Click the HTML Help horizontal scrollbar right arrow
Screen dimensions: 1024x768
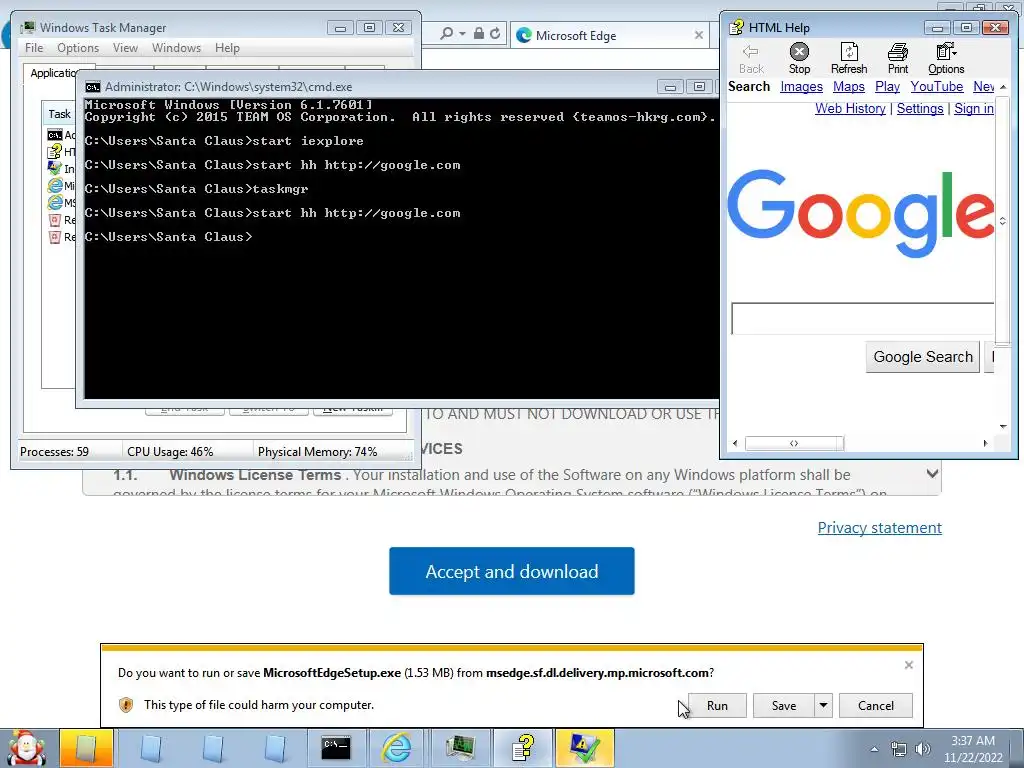click(985, 443)
